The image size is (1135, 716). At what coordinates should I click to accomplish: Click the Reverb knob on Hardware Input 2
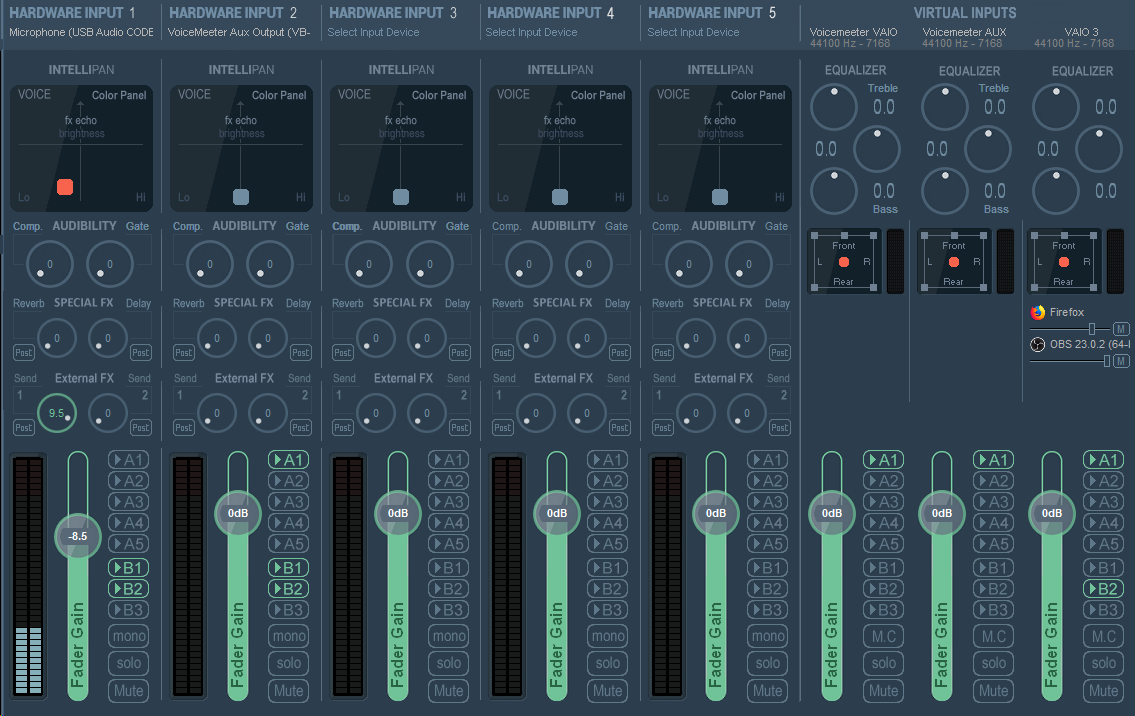216,338
